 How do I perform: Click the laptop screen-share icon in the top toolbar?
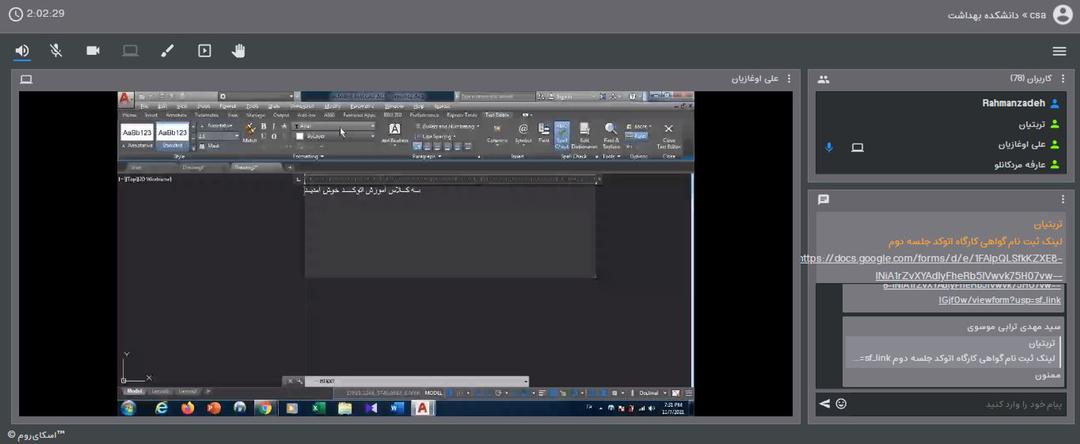[130, 51]
